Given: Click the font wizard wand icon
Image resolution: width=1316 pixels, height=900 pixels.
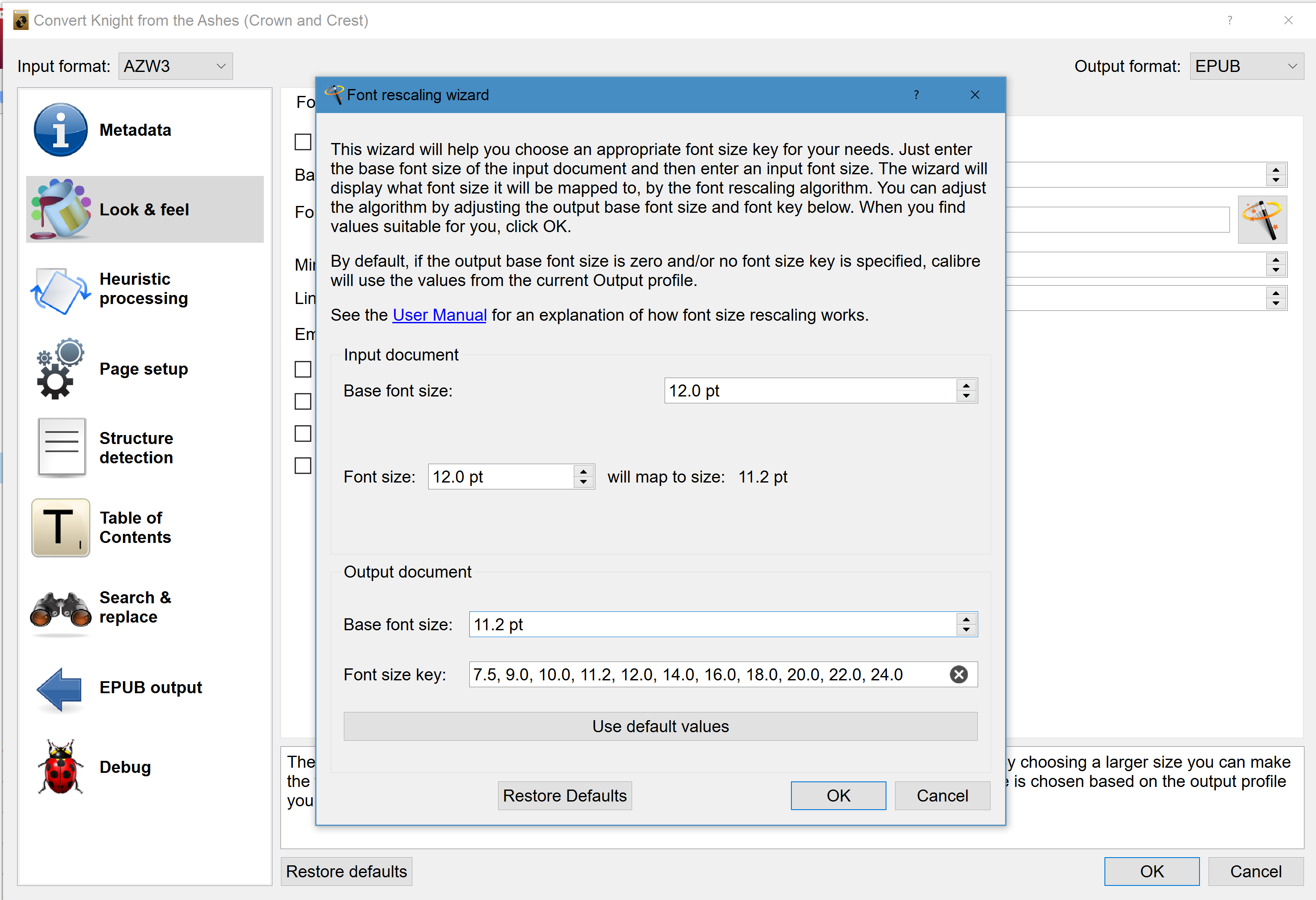Looking at the screenshot, I should 1262,220.
